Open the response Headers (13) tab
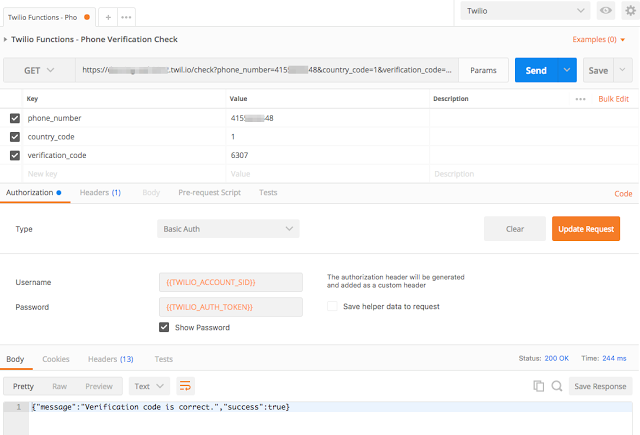This screenshot has height=435, width=640. [x=111, y=359]
